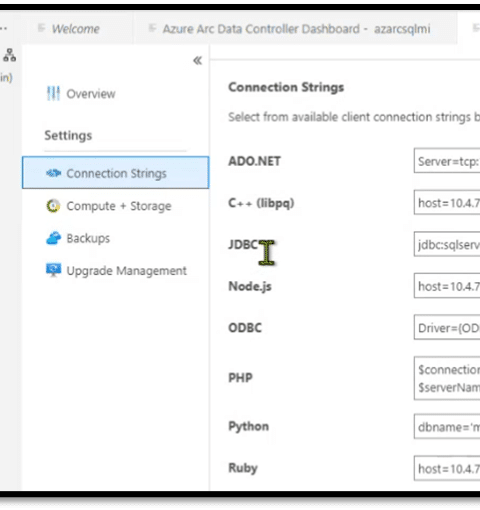Open the Backups settings page
This screenshot has width=480, height=510.
click(x=78, y=238)
